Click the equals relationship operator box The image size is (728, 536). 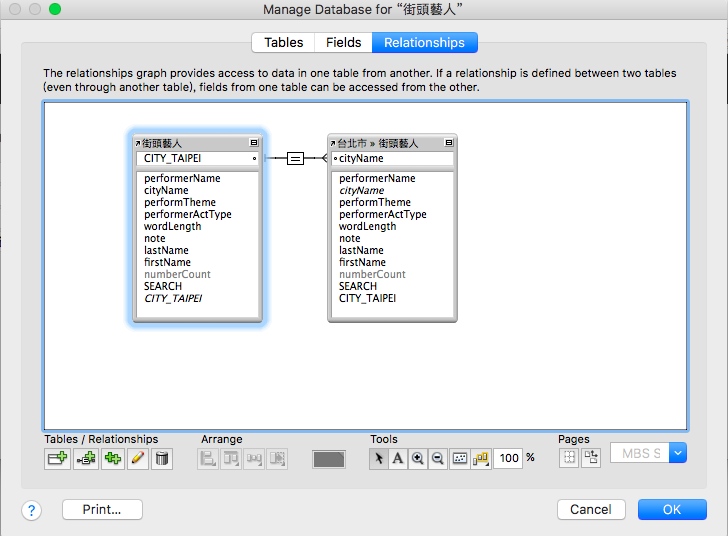click(x=295, y=158)
